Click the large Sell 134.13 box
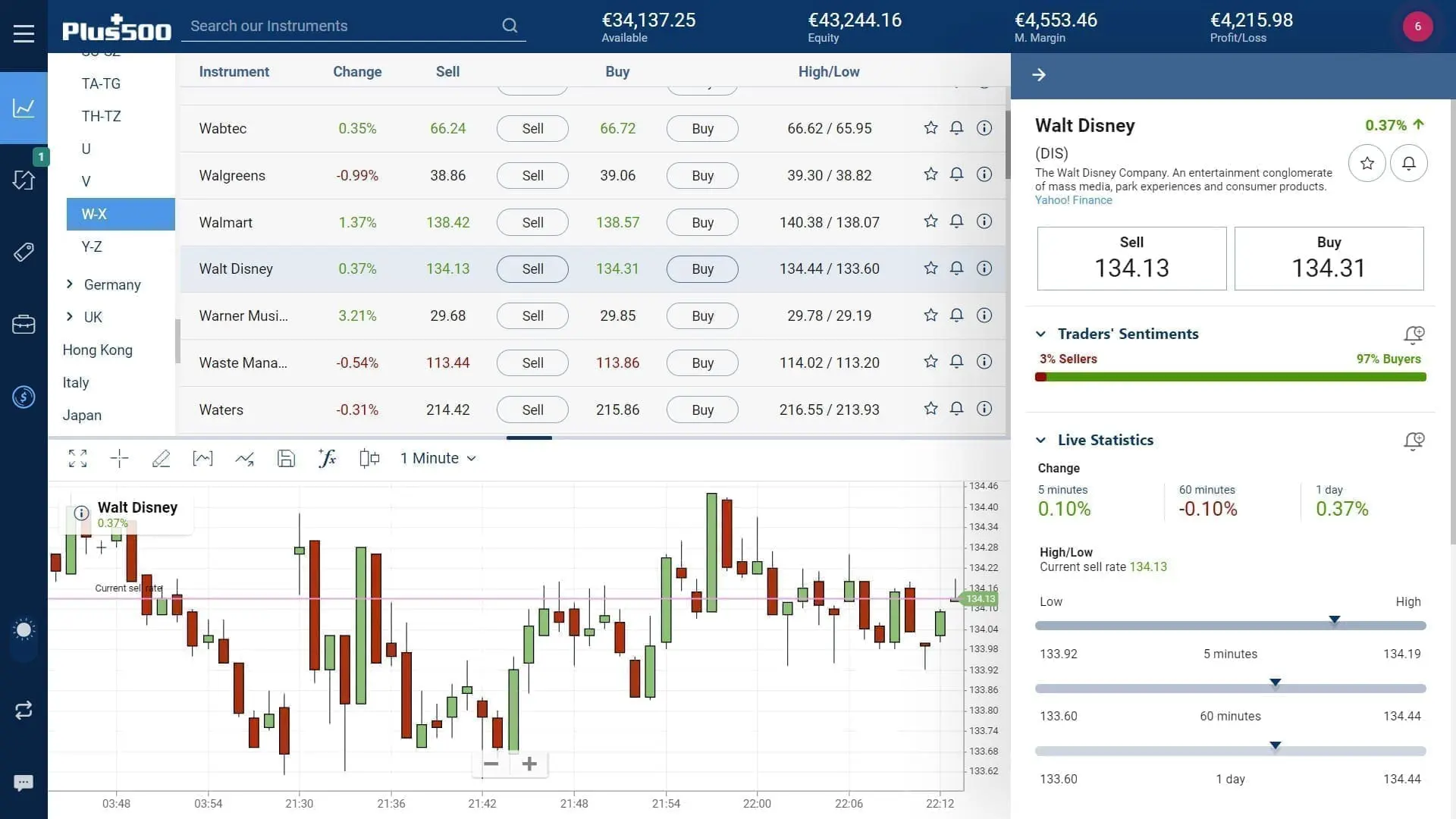Viewport: 1456px width, 819px height. point(1131,259)
